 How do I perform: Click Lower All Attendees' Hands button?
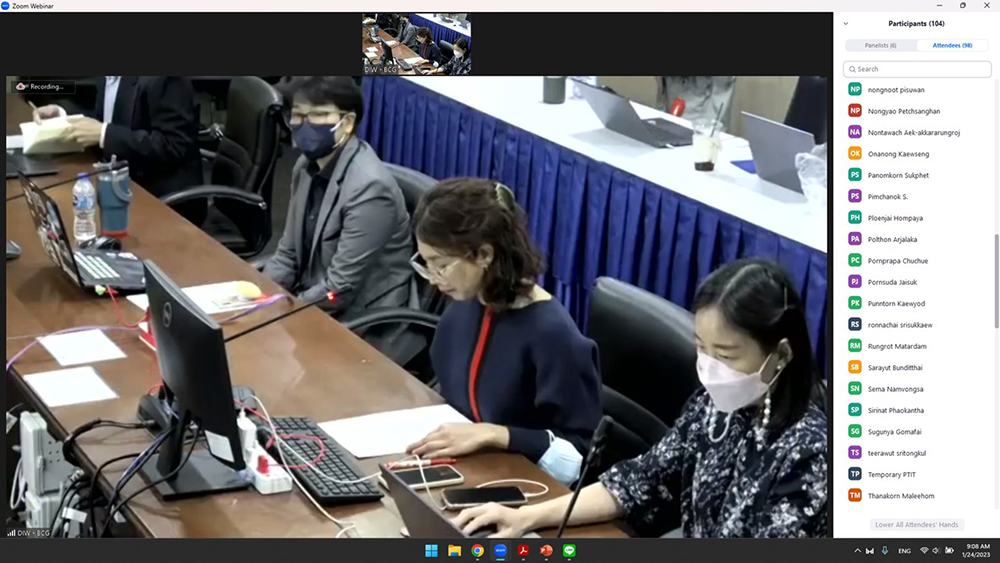916,525
